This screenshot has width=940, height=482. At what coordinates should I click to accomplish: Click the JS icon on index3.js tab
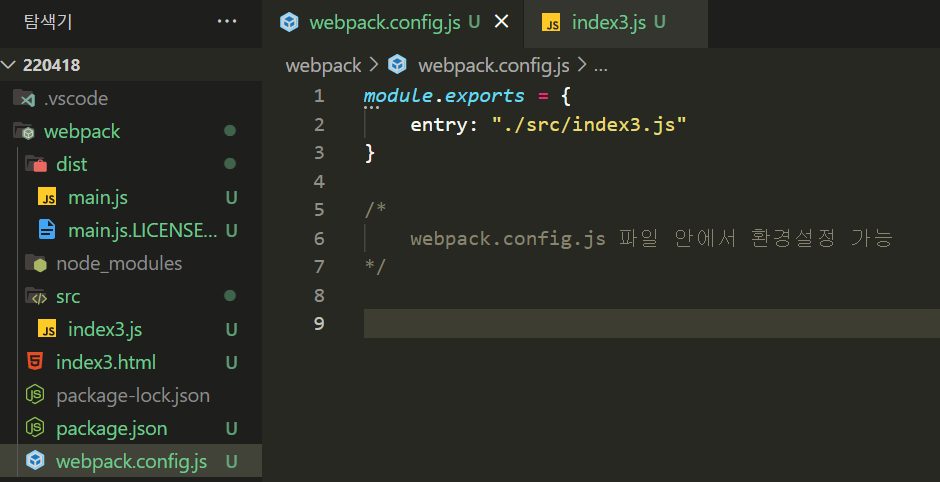551,23
